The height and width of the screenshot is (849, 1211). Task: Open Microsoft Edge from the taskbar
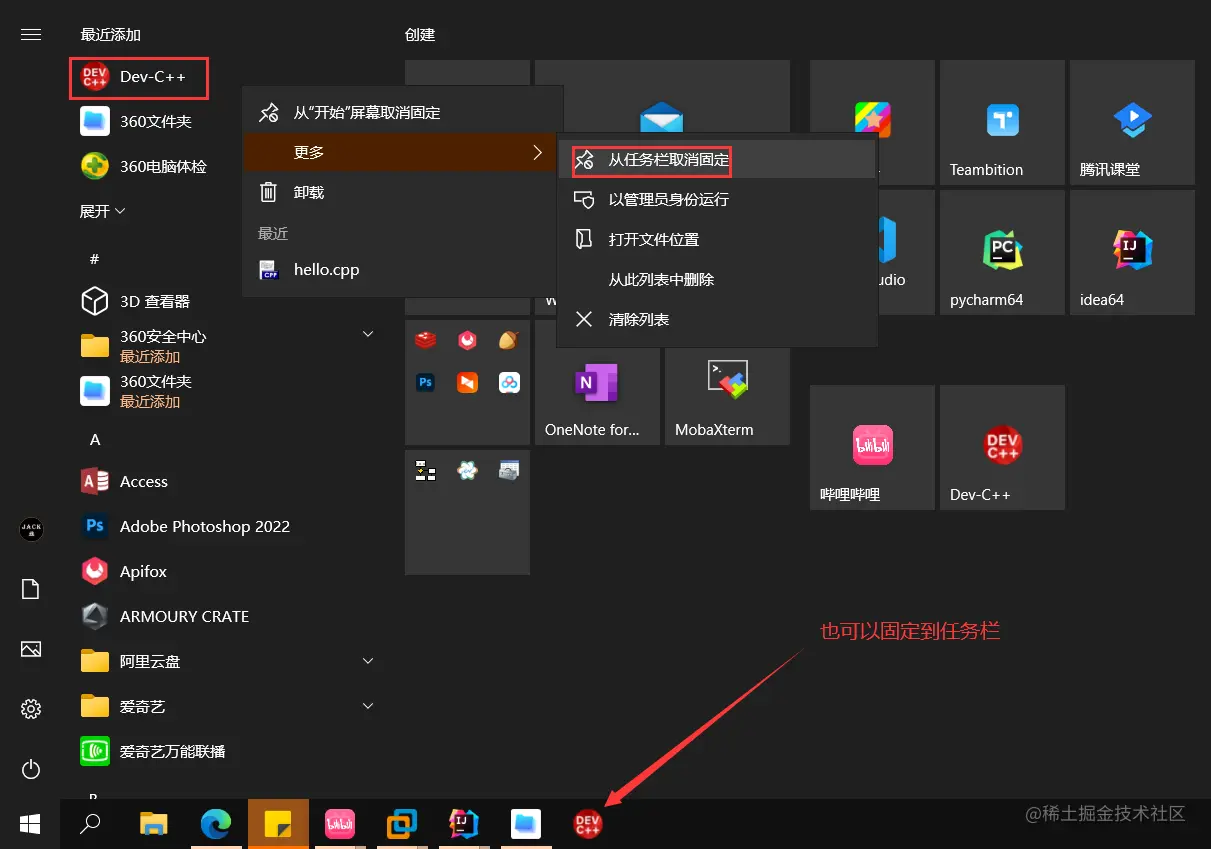click(216, 824)
